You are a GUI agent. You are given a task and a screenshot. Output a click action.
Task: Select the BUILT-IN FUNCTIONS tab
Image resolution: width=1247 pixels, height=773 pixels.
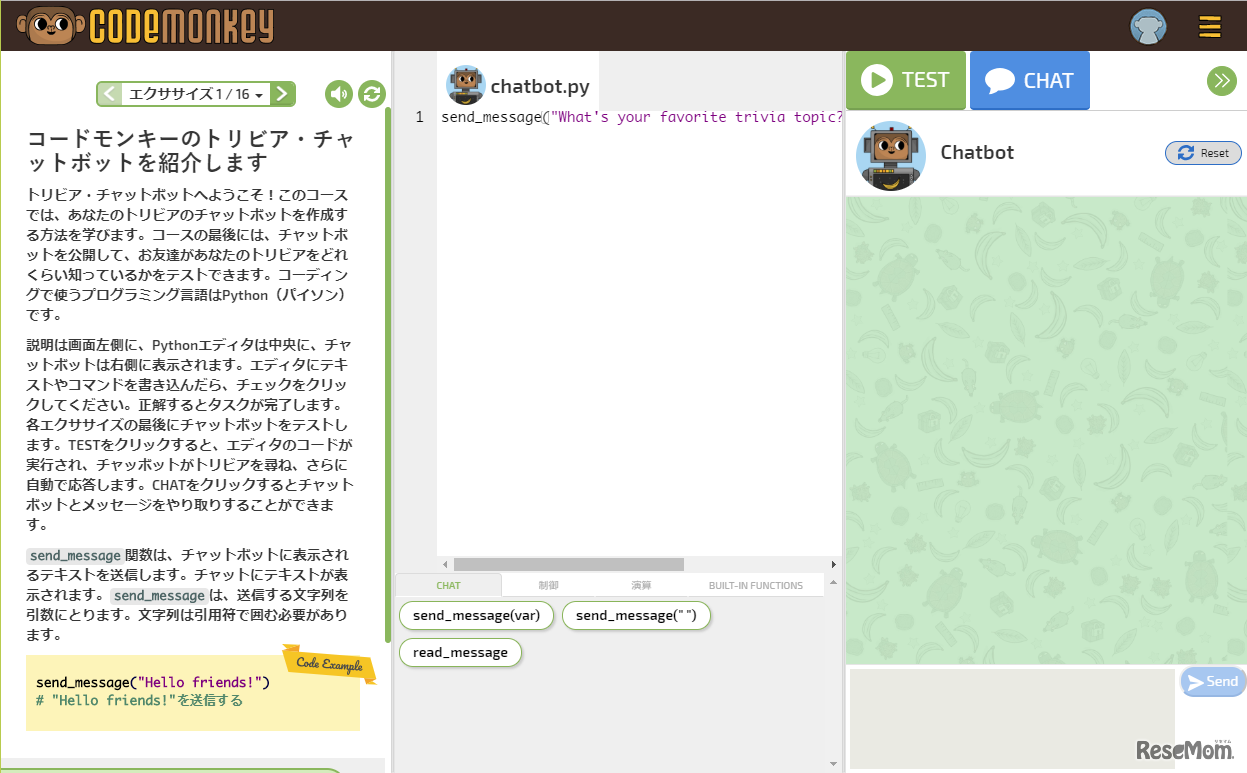pyautogui.click(x=756, y=585)
